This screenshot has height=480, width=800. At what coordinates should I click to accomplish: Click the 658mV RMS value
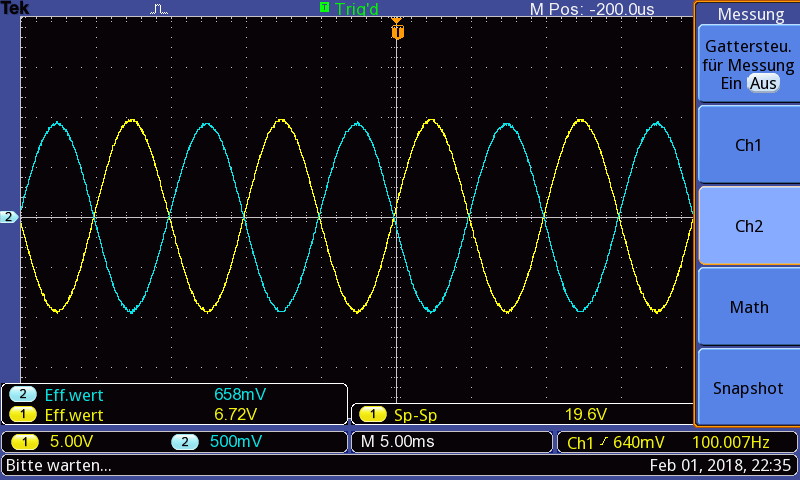240,394
